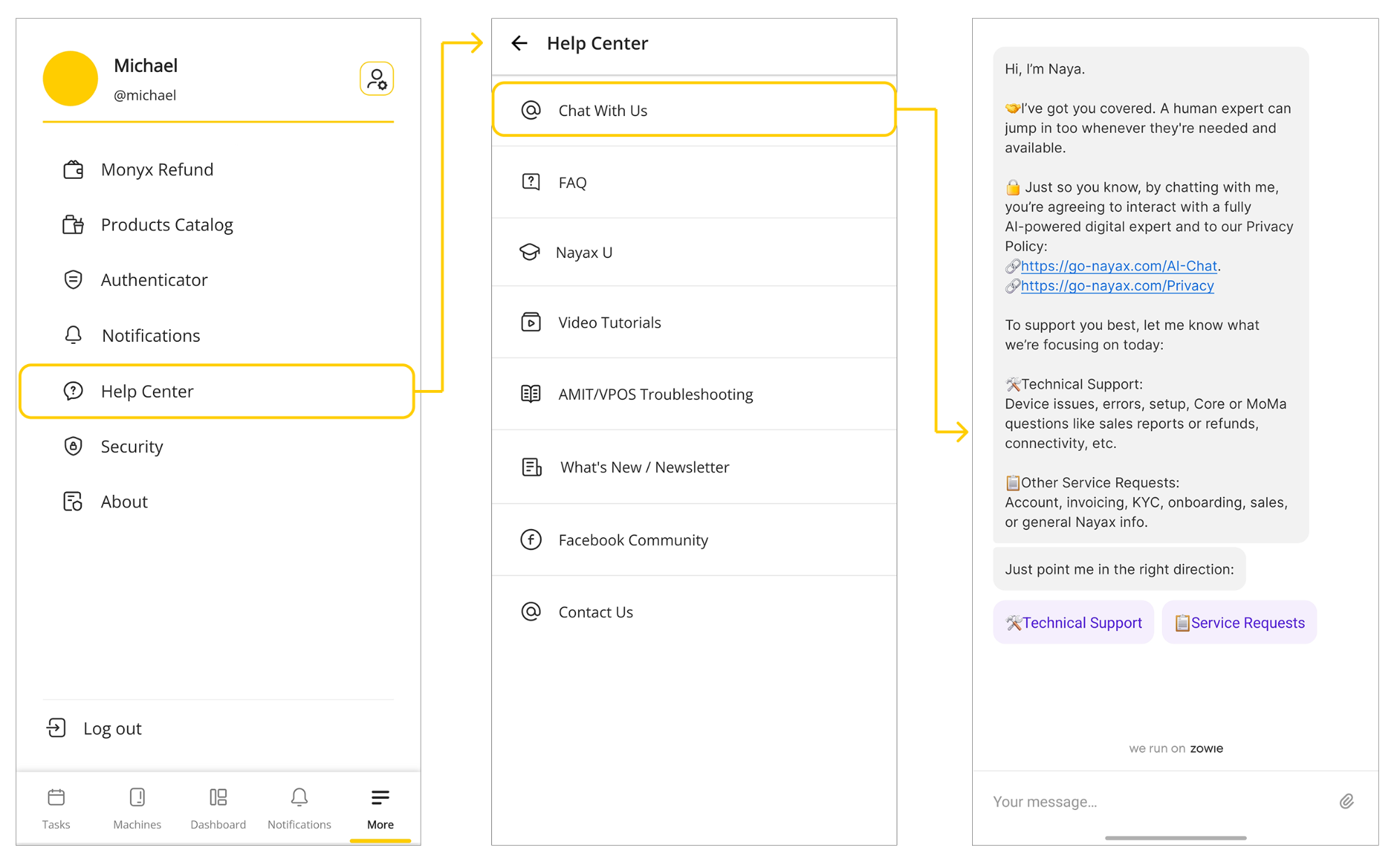Click the profile settings icon
Image resolution: width=1397 pixels, height=868 pixels.
[x=377, y=79]
